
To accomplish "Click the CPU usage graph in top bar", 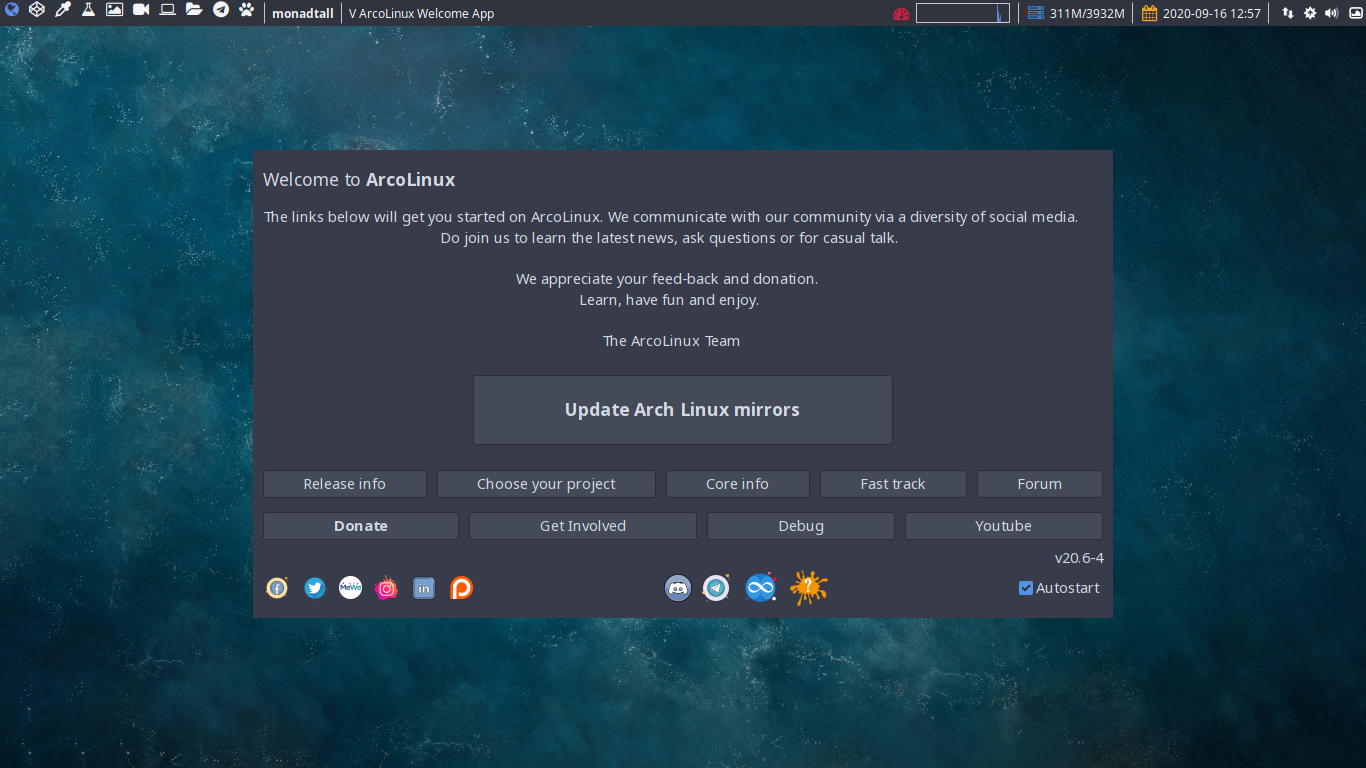I will coord(963,14).
